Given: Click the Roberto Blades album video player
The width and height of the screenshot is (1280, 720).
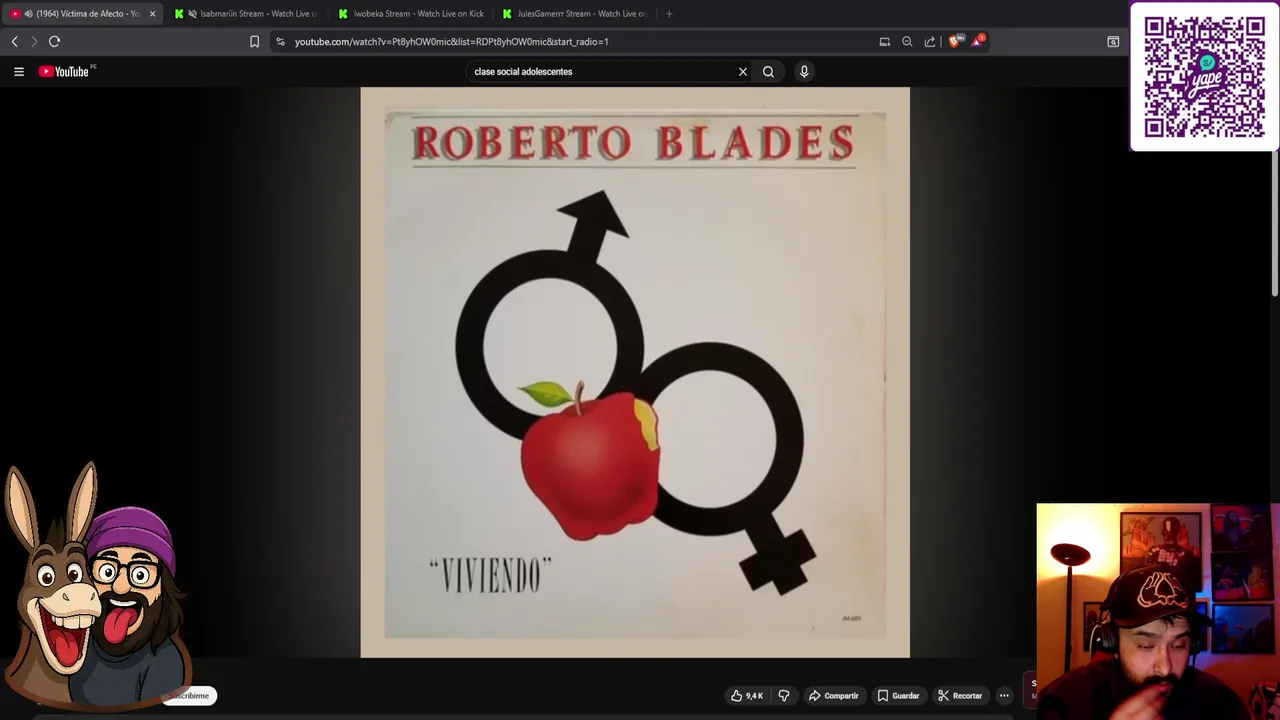Looking at the screenshot, I should click(635, 372).
